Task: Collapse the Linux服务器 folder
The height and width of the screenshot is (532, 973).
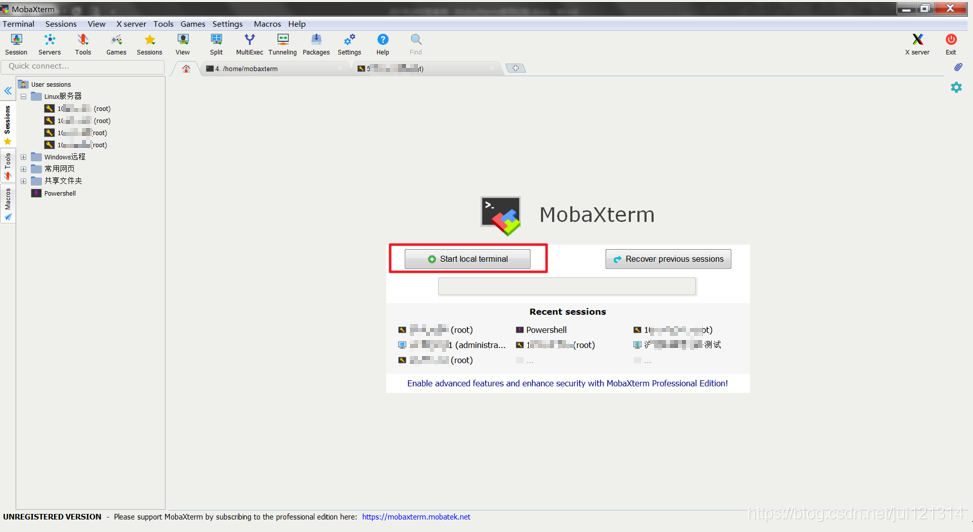Action: click(x=24, y=96)
